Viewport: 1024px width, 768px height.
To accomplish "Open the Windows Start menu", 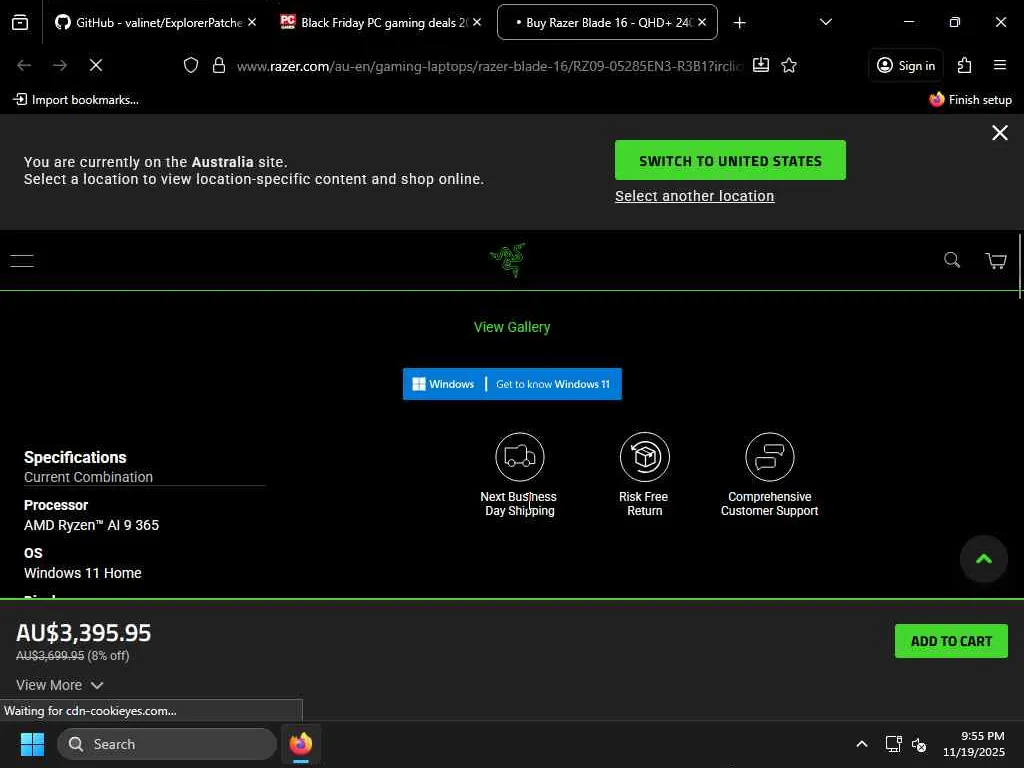I will click(x=32, y=744).
